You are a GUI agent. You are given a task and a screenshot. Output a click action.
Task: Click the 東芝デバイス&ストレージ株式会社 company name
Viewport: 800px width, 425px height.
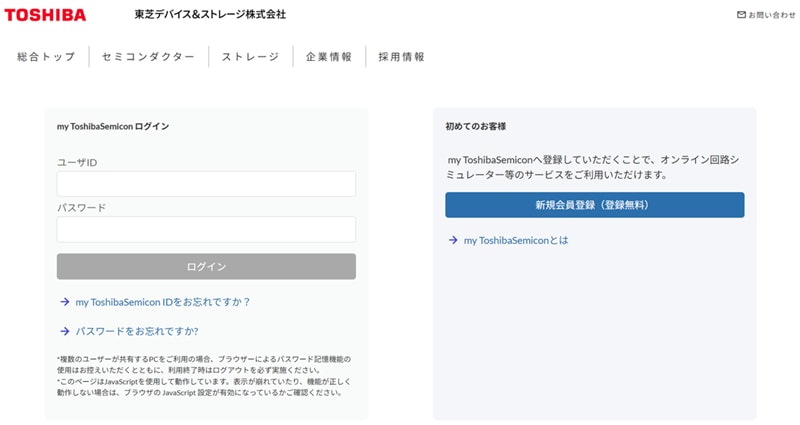click(210, 14)
